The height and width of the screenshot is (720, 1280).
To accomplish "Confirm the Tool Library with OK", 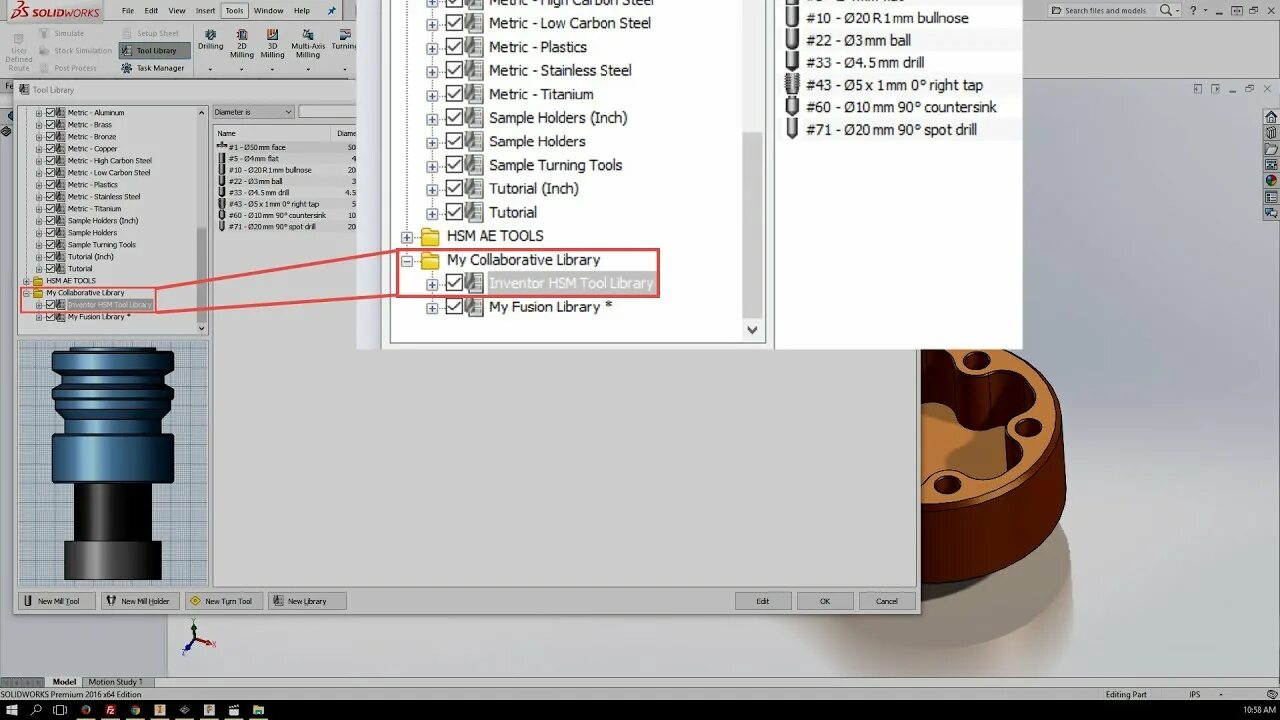I will pos(825,601).
